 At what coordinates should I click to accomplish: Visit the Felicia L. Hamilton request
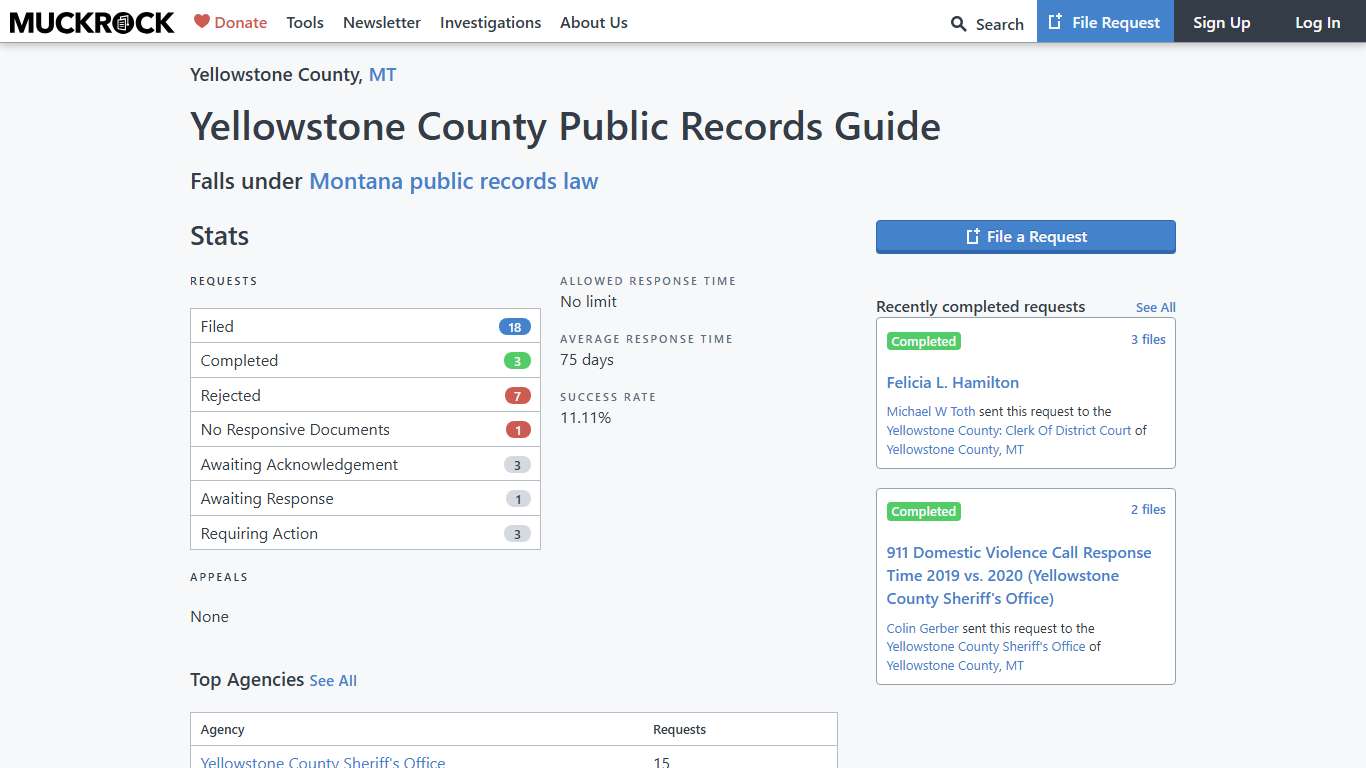click(952, 382)
